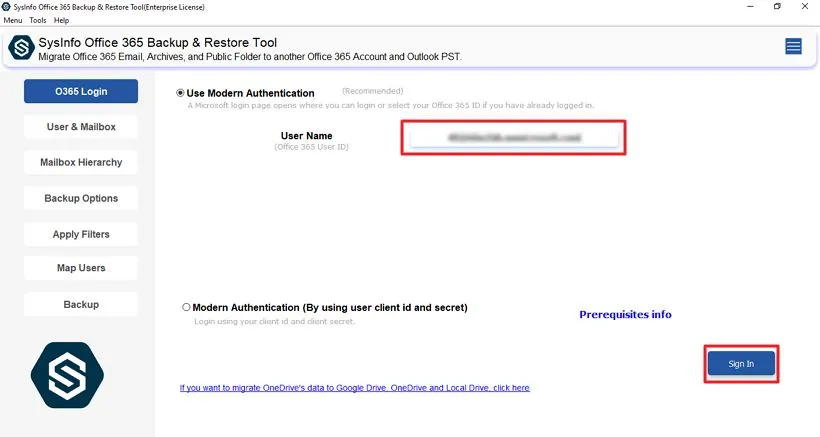Click the title bar application icon
The width and height of the screenshot is (820, 437).
tap(6, 7)
